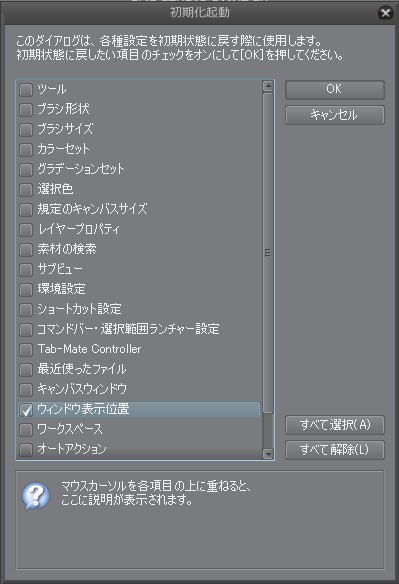Check the グラデーションセット option

[26, 170]
